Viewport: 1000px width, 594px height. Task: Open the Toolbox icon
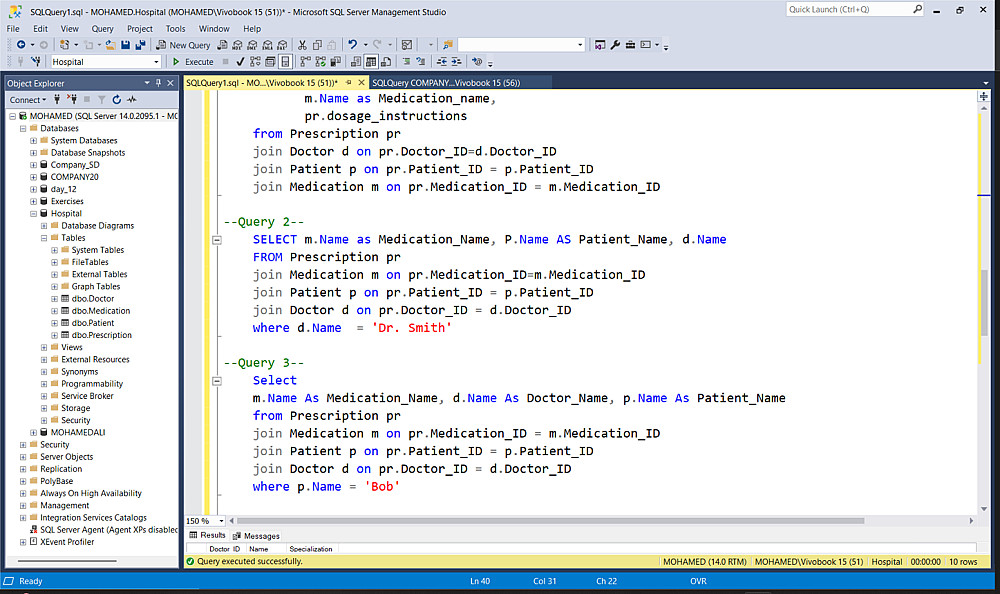click(x=630, y=45)
